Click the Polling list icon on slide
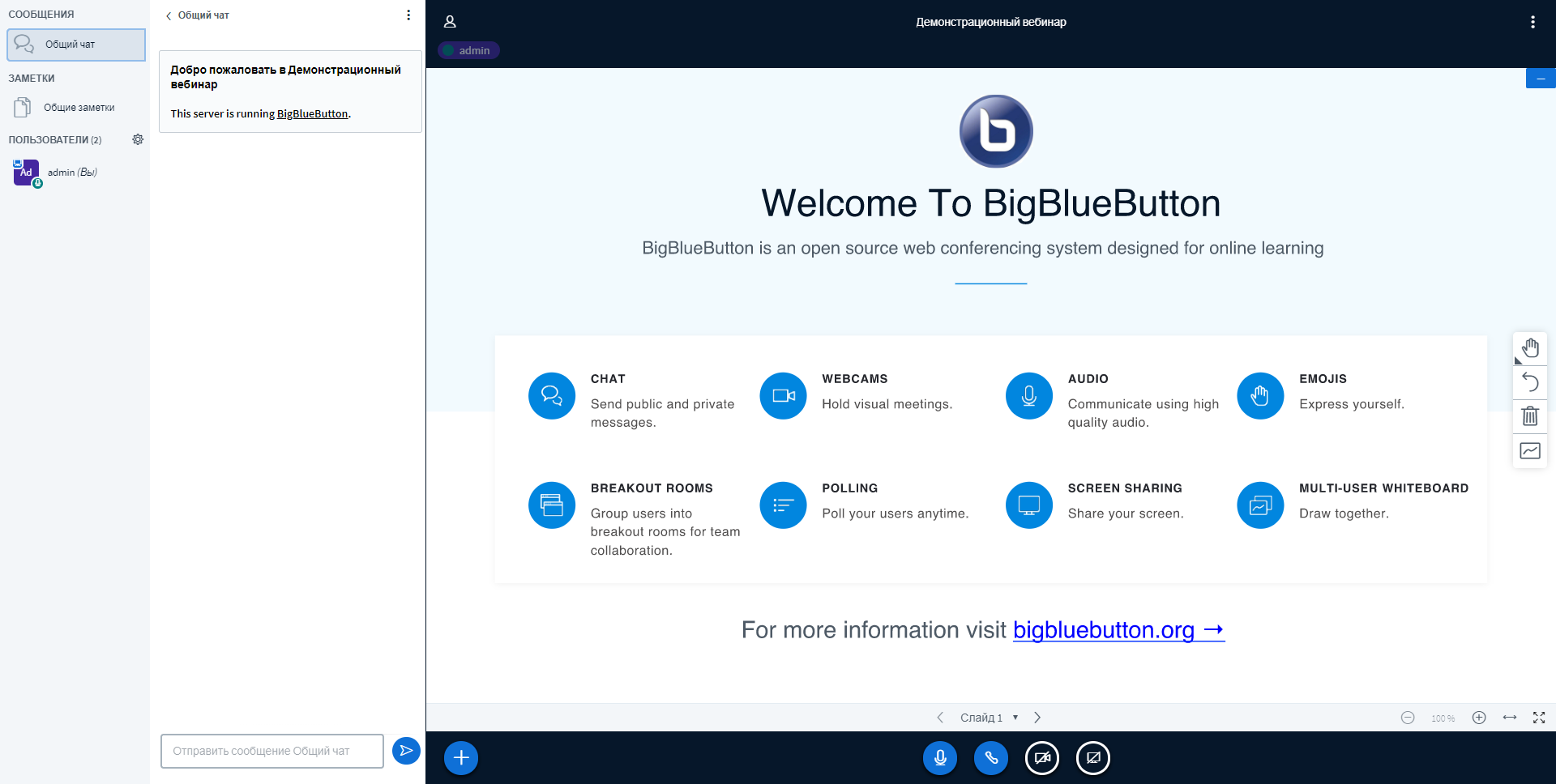The image size is (1556, 784). (783, 505)
